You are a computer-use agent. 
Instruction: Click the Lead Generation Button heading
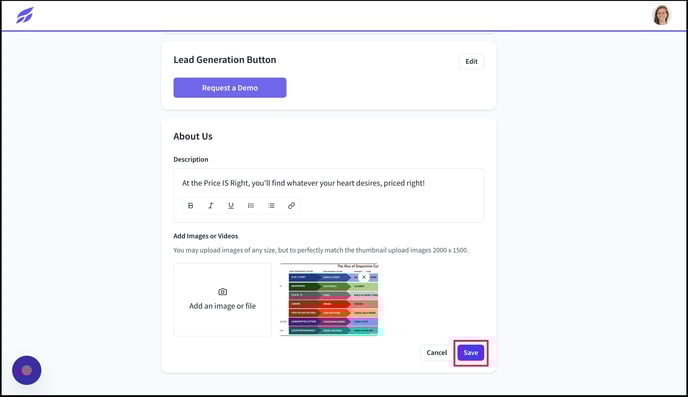225,60
